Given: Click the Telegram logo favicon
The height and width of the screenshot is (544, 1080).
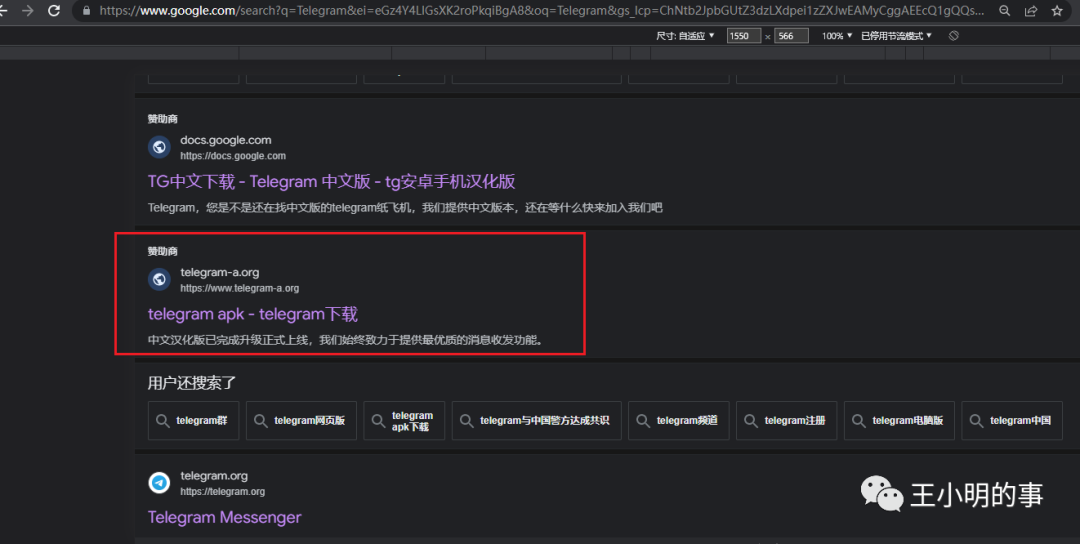Looking at the screenshot, I should point(159,483).
